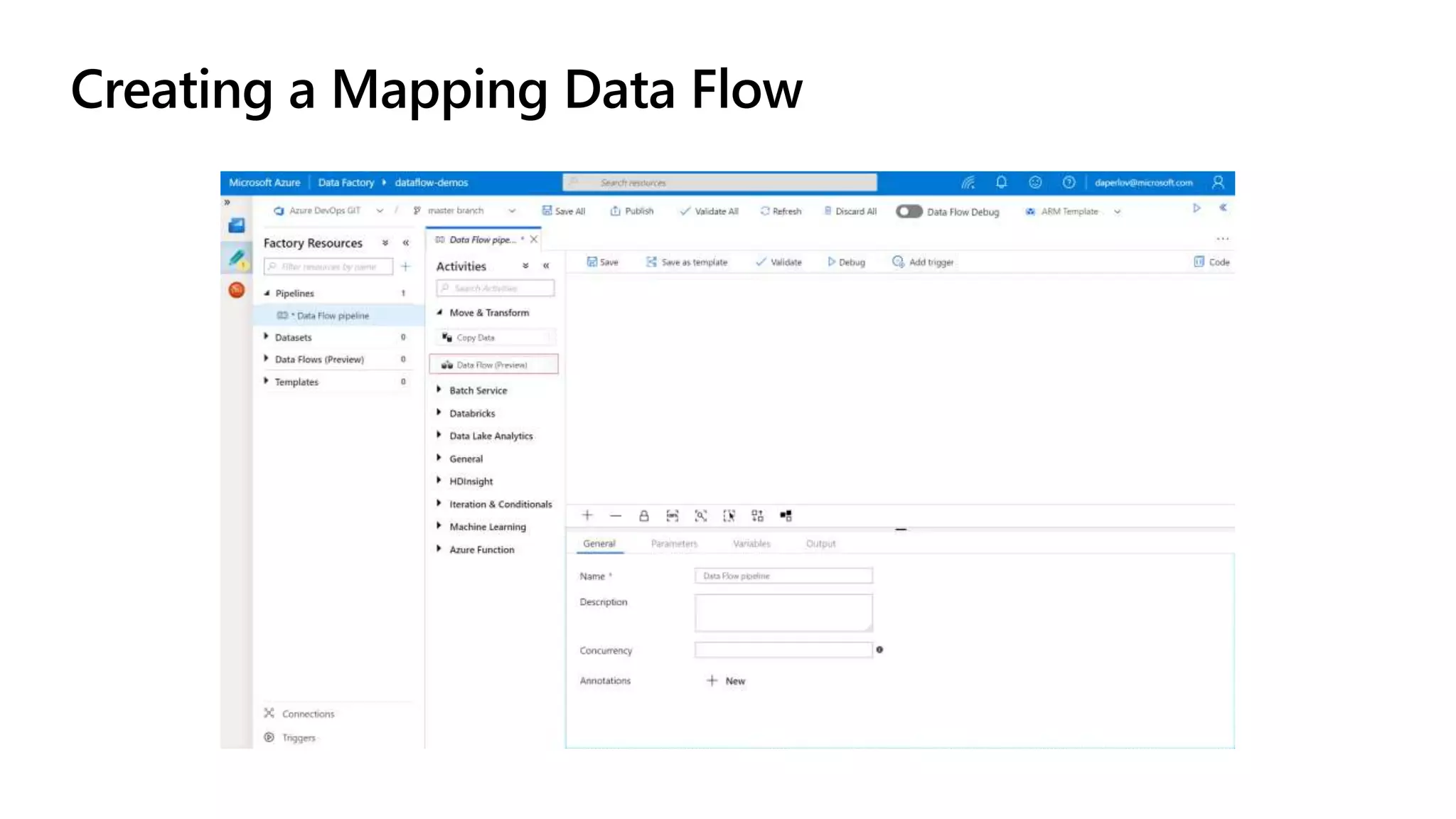
Task: Collapse the Move & Transform group
Action: [439, 313]
